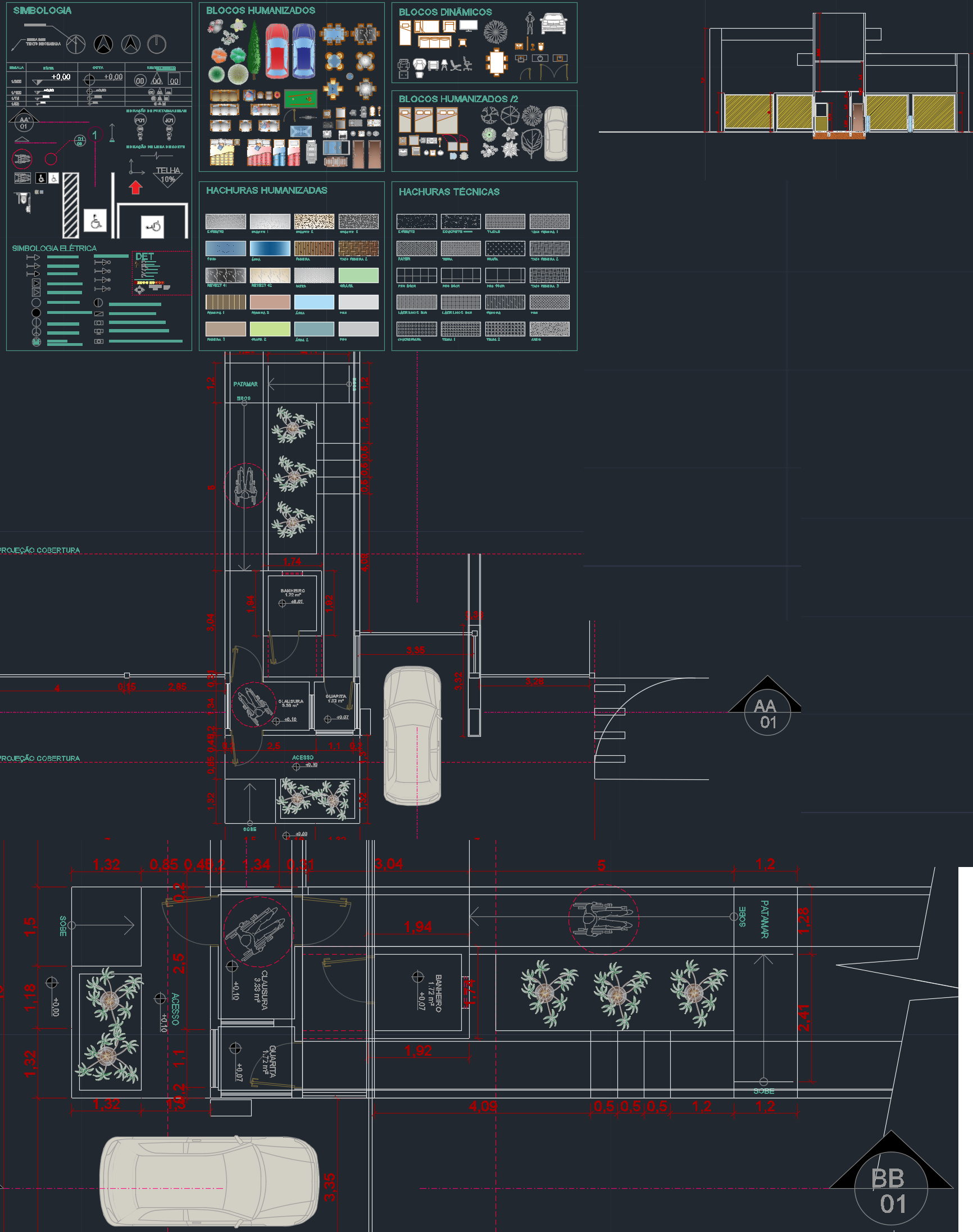Select the diagonal-striped parking strip block
The image size is (973, 1232).
click(x=71, y=205)
